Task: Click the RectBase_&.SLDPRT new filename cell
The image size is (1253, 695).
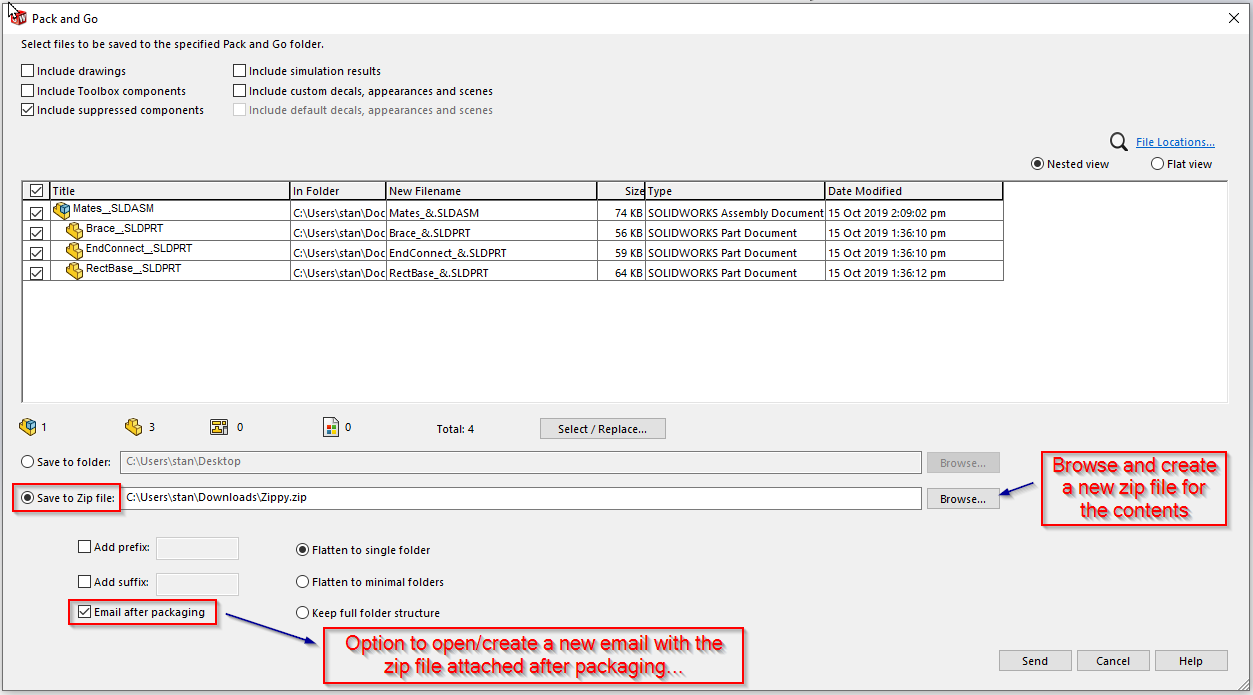Action: pyautogui.click(x=491, y=273)
